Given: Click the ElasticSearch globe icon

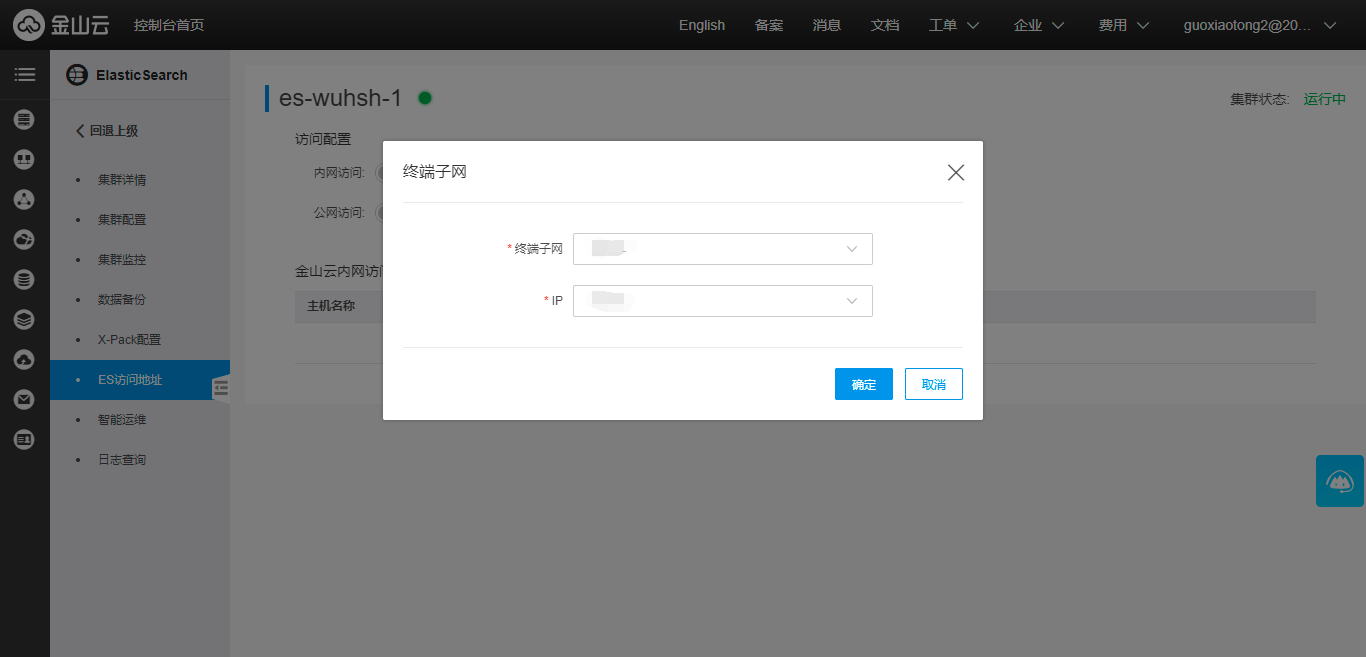Looking at the screenshot, I should pyautogui.click(x=76, y=75).
